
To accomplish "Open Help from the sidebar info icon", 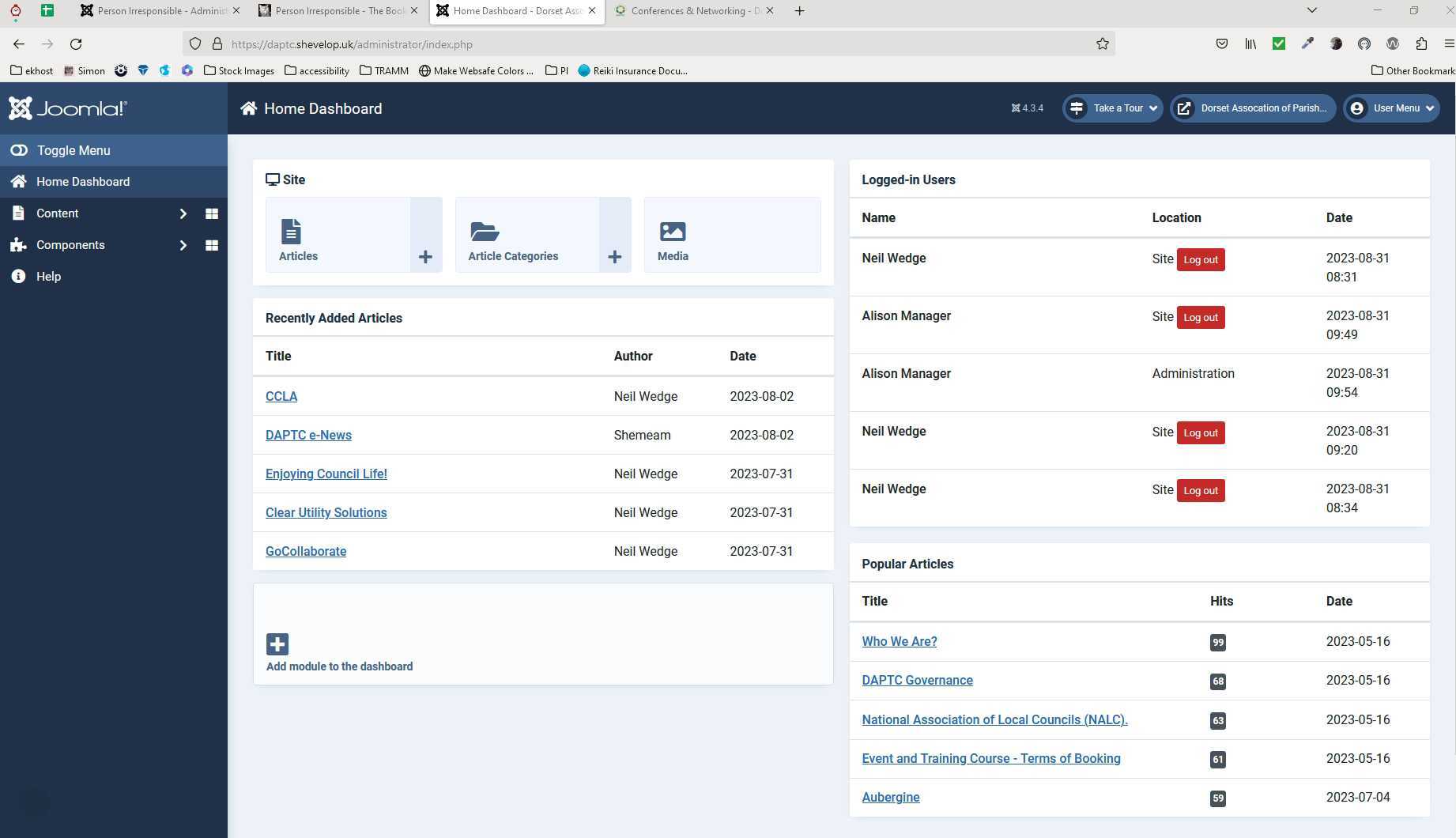I will [17, 276].
